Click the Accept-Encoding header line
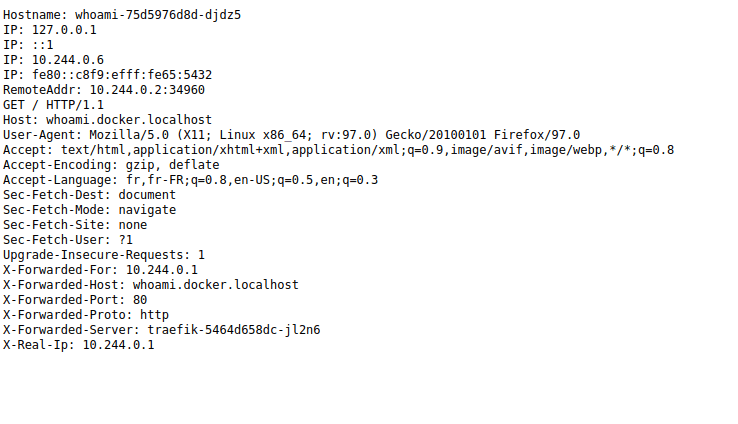Viewport: 738px width, 424px height. [110, 165]
